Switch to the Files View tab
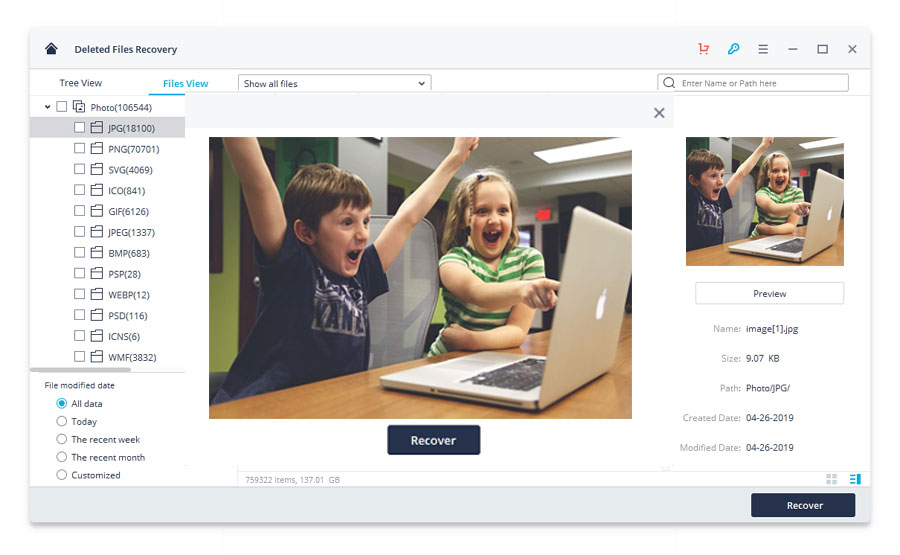The image size is (900, 555). [x=185, y=84]
